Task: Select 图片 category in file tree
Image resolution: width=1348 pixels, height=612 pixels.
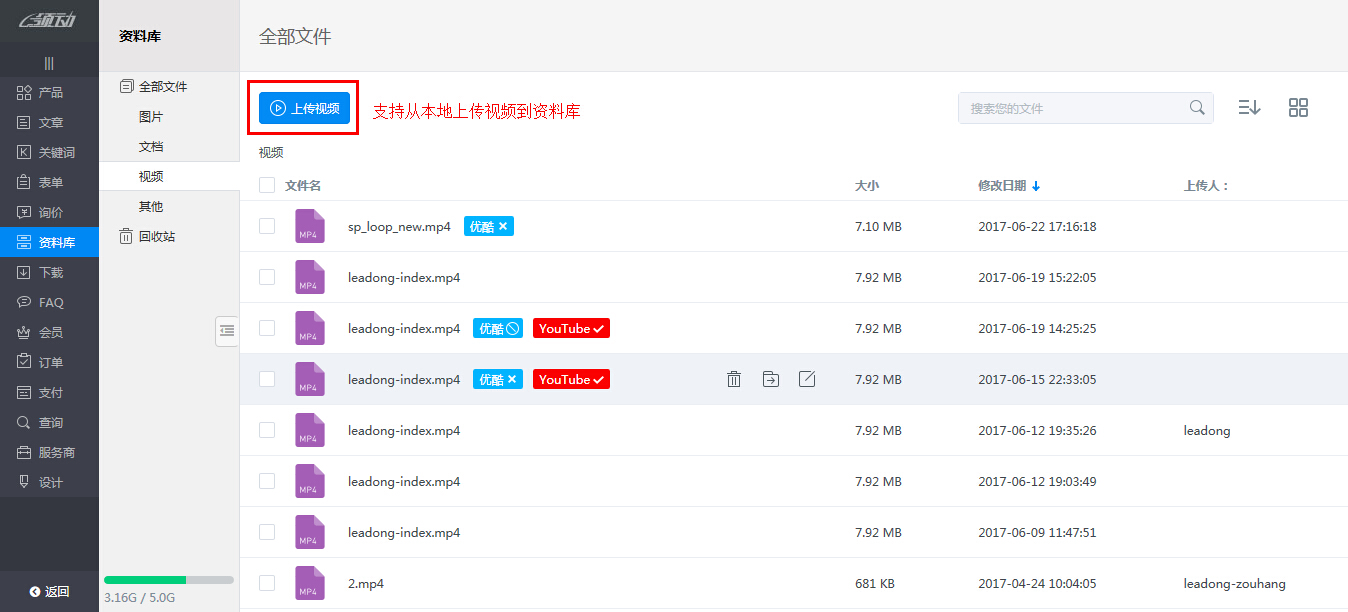Action: (x=151, y=117)
